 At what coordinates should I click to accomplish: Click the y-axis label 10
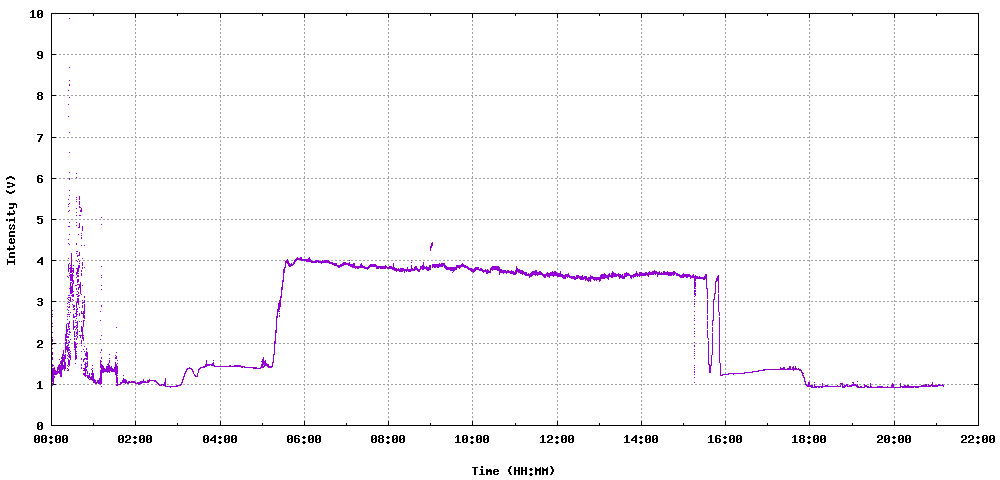[x=36, y=13]
